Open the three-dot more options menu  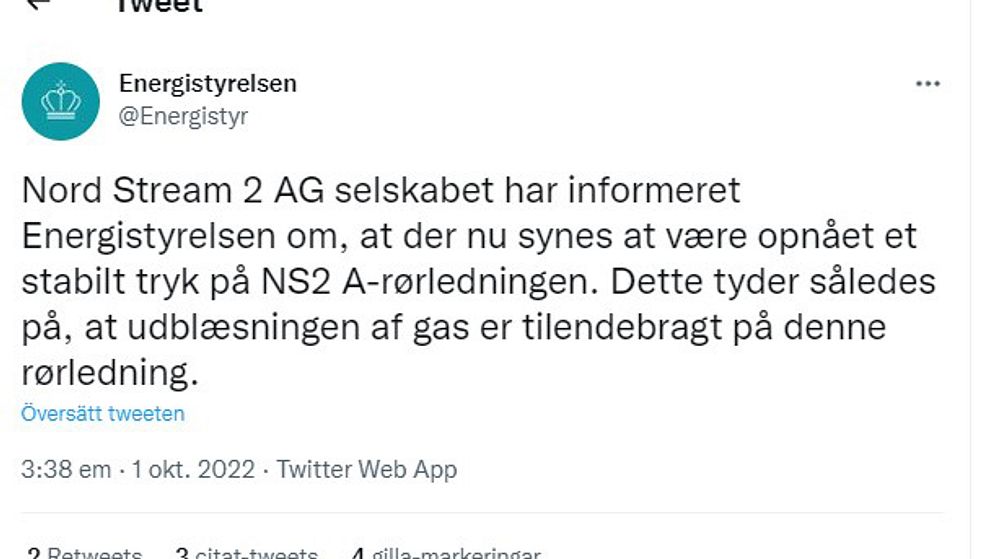tap(928, 85)
